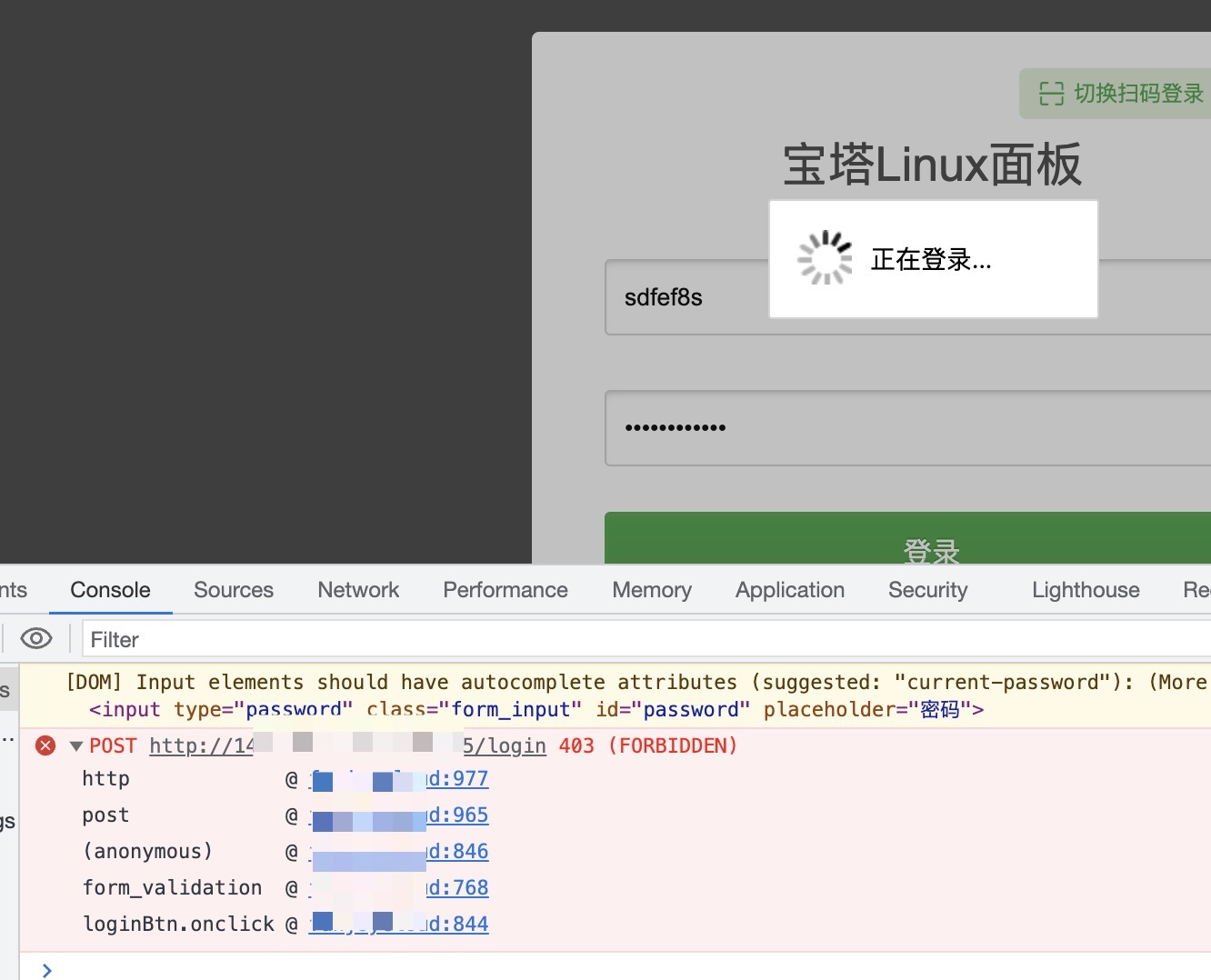Click the green 登录 button
This screenshot has width=1211, height=980.
tap(907, 538)
